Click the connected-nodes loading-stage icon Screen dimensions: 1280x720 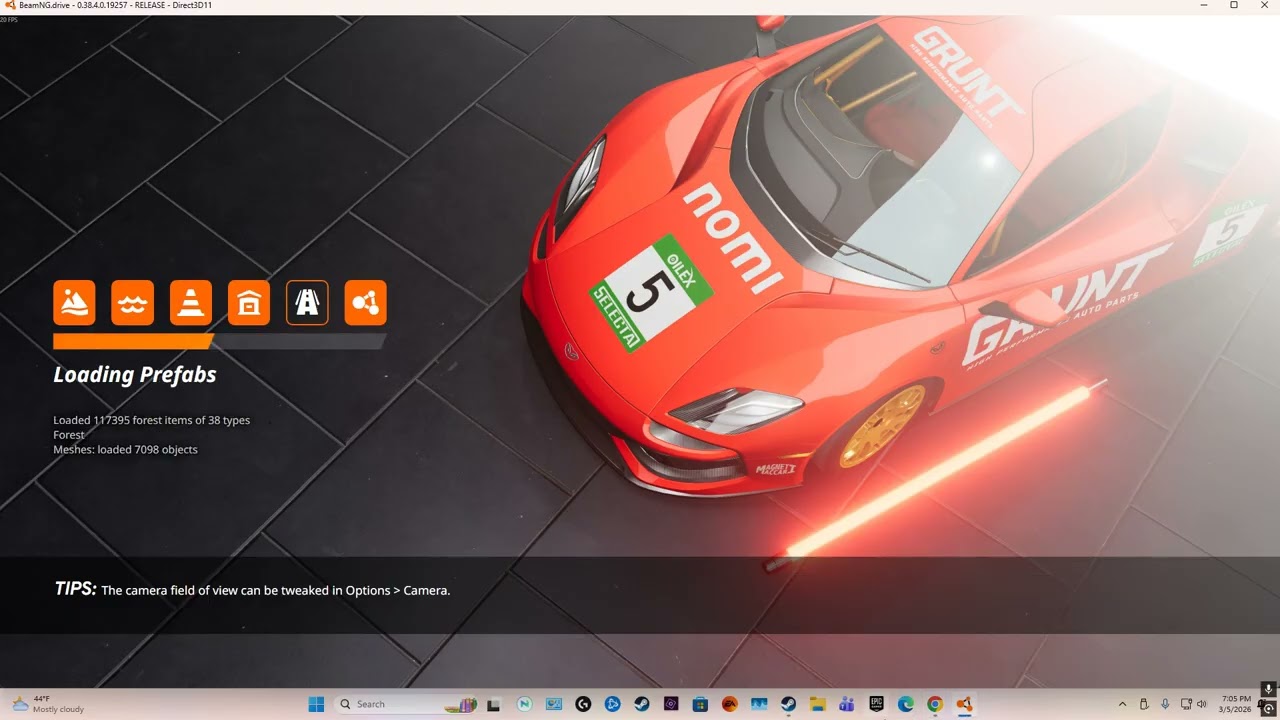coord(365,302)
